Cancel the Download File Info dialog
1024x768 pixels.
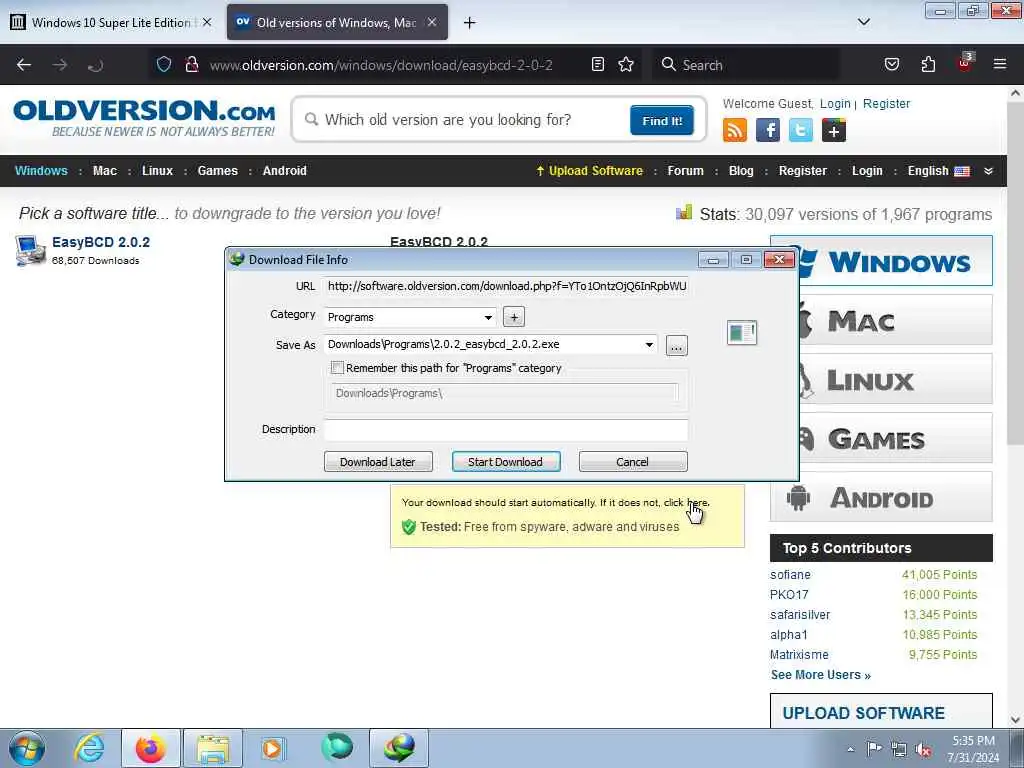(633, 462)
